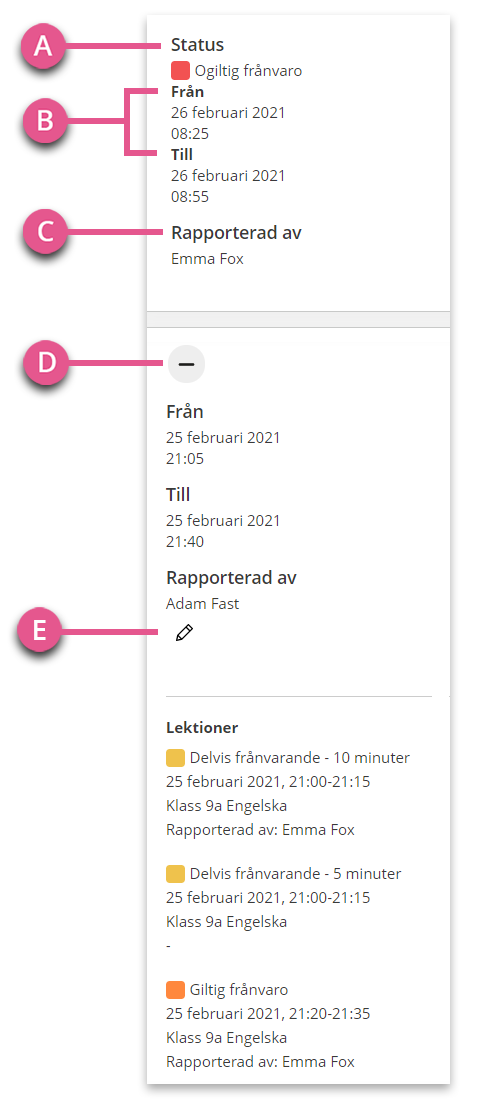Click the red Ogiltig frånvaro status swatch

tap(181, 71)
